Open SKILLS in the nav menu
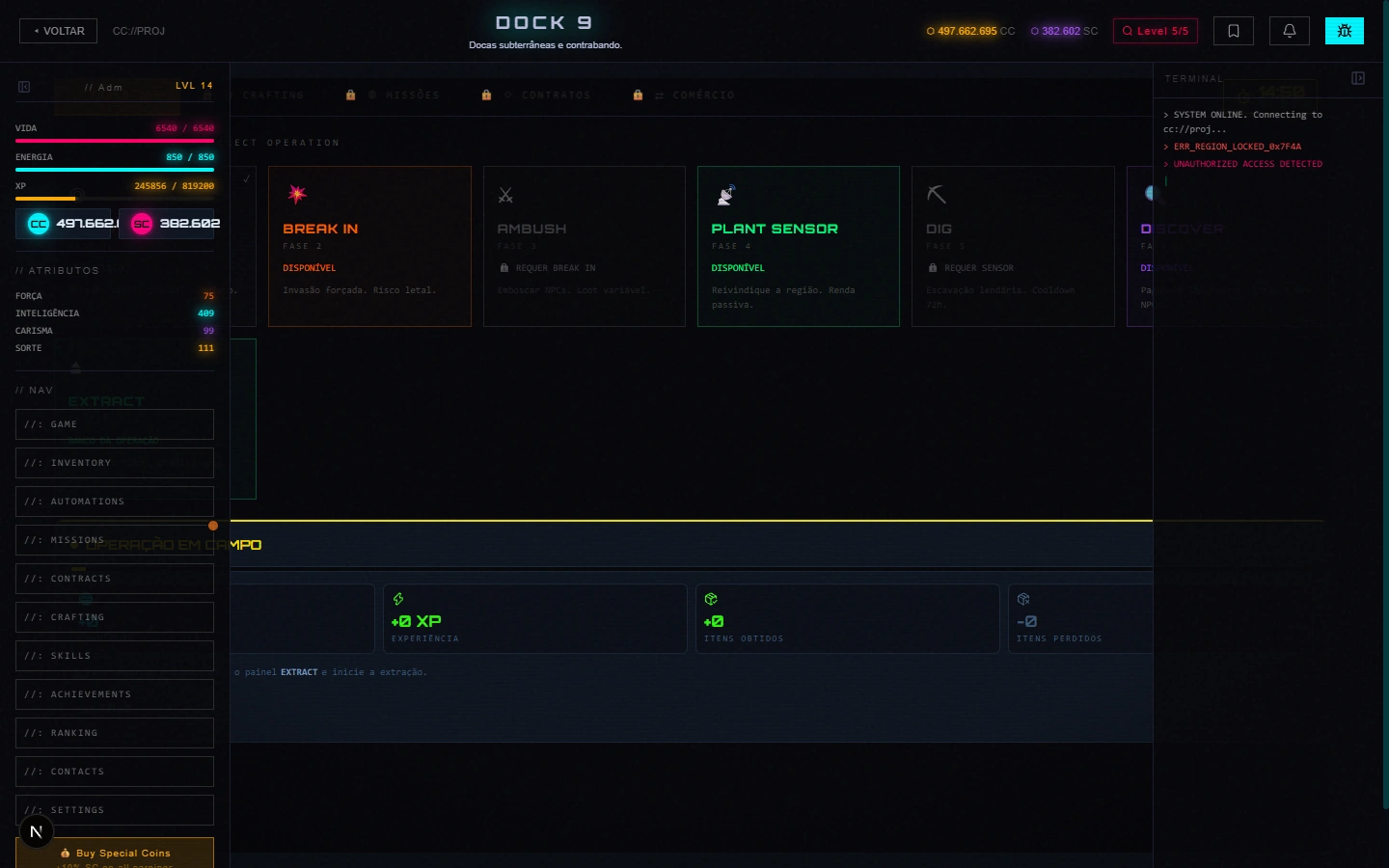The width and height of the screenshot is (1389, 868). coord(115,656)
